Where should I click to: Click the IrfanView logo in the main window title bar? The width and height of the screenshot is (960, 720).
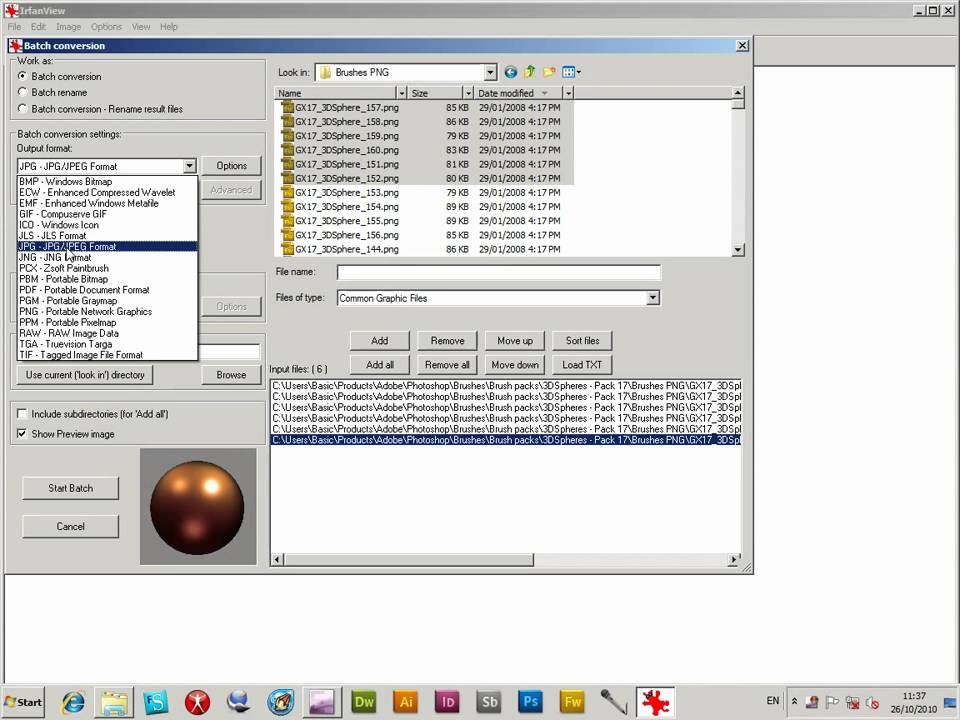(9, 10)
